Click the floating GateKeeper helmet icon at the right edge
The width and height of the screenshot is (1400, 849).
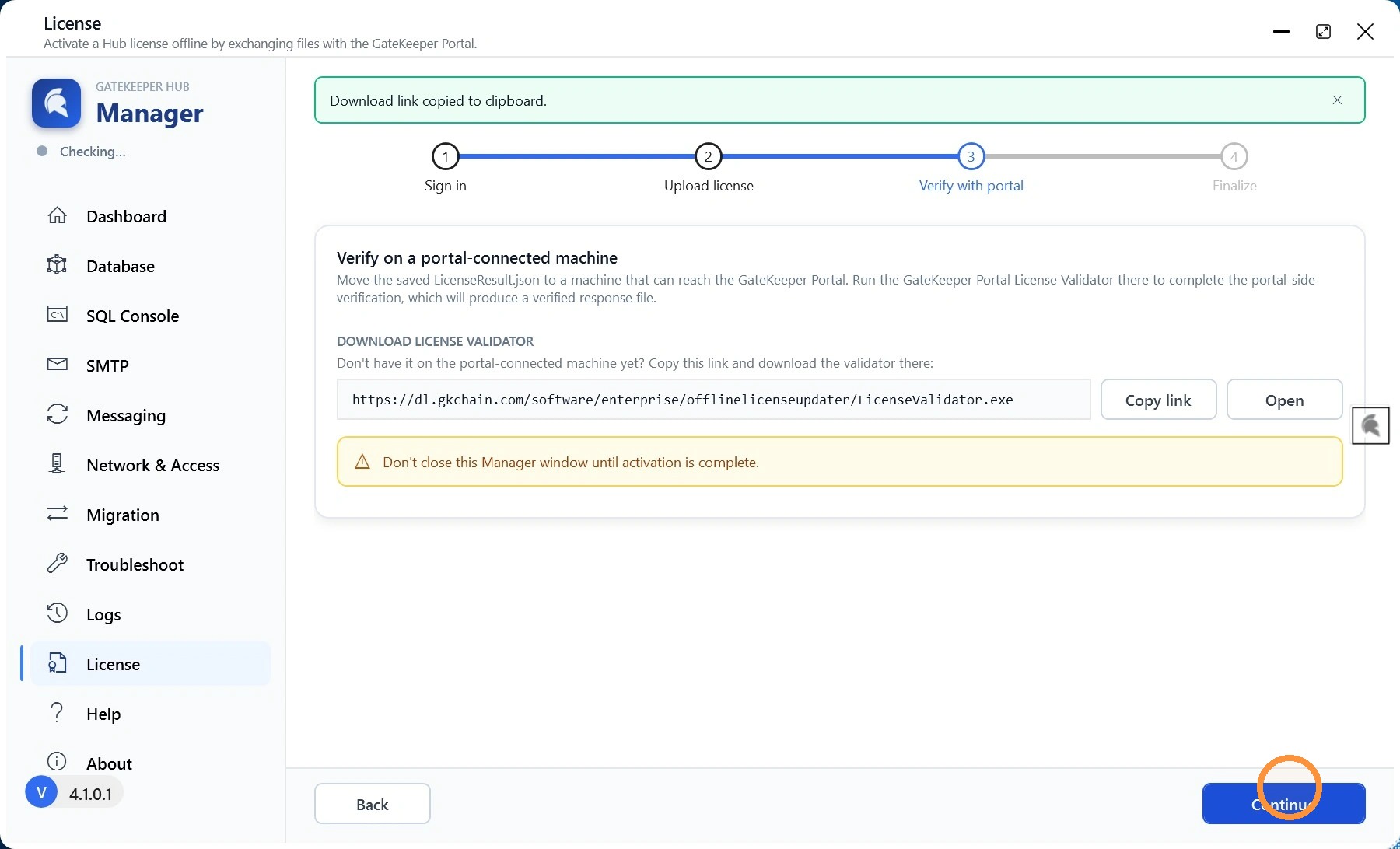[1370, 426]
